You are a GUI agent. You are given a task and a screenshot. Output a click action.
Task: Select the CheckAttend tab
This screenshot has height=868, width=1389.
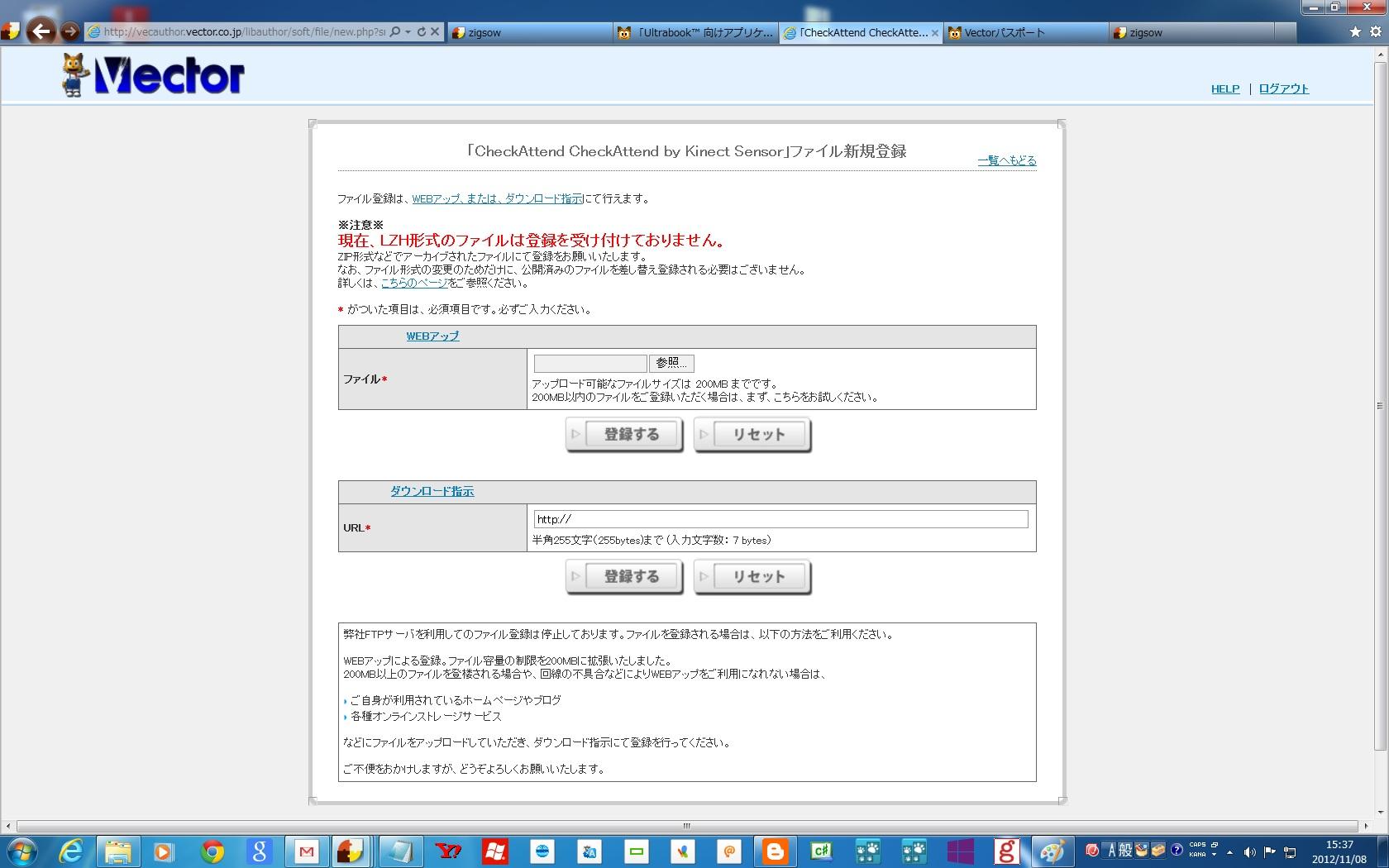pos(860,32)
